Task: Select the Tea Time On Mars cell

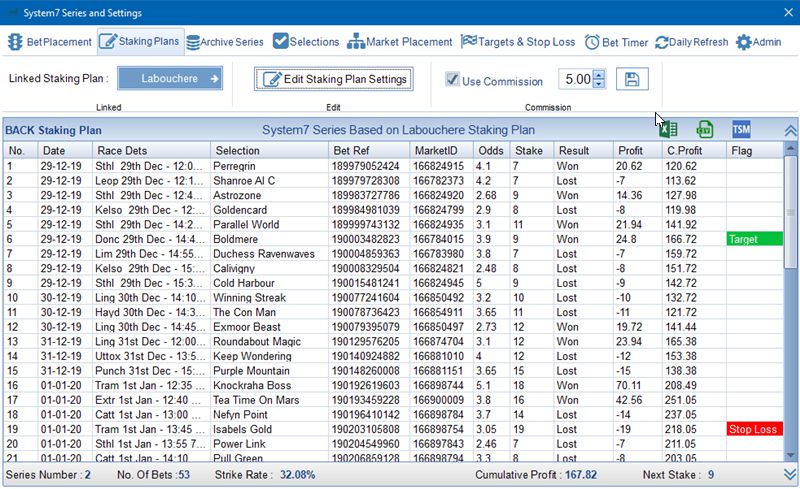Action: pos(269,400)
